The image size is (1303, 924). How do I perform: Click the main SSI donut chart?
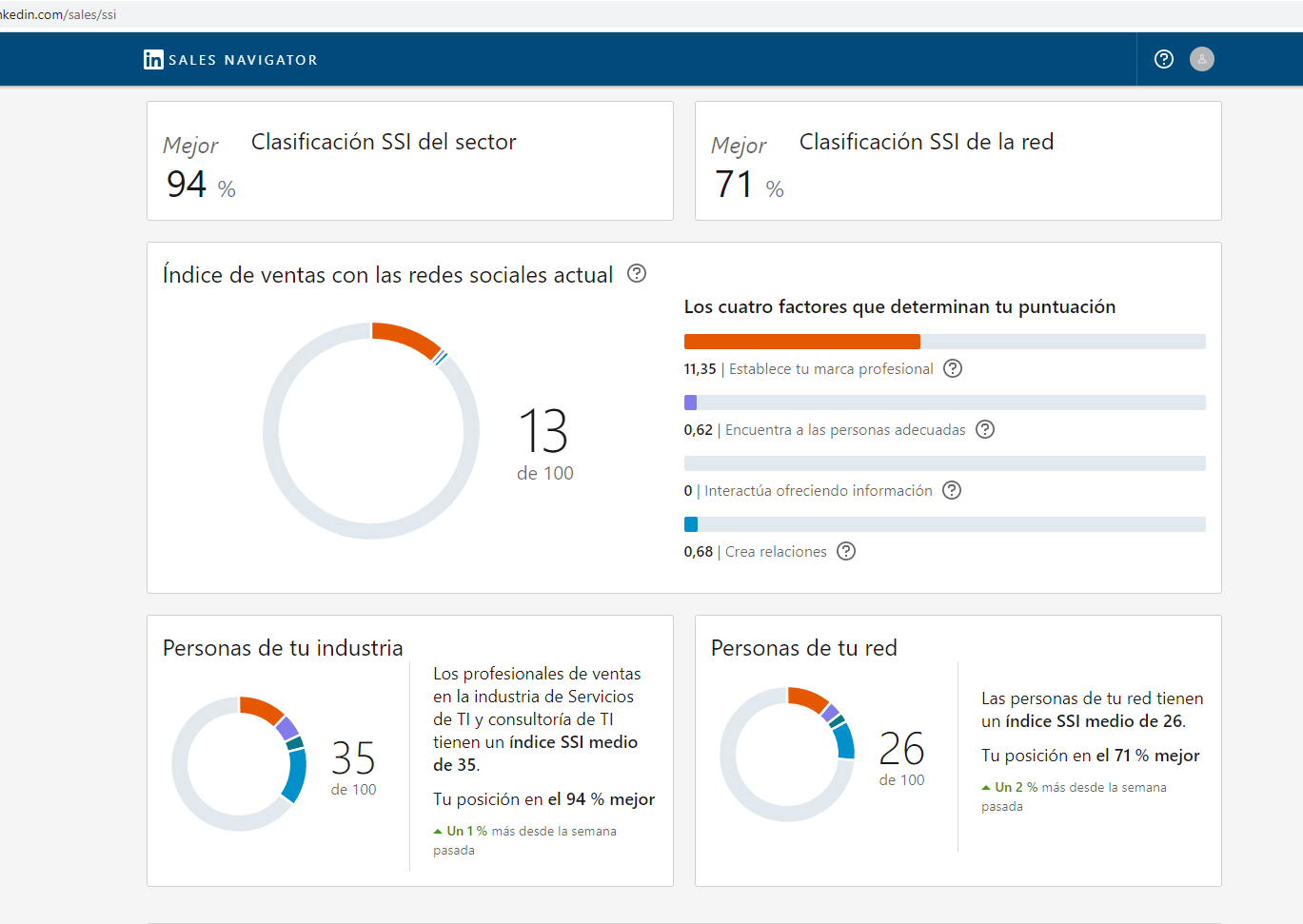(x=371, y=431)
